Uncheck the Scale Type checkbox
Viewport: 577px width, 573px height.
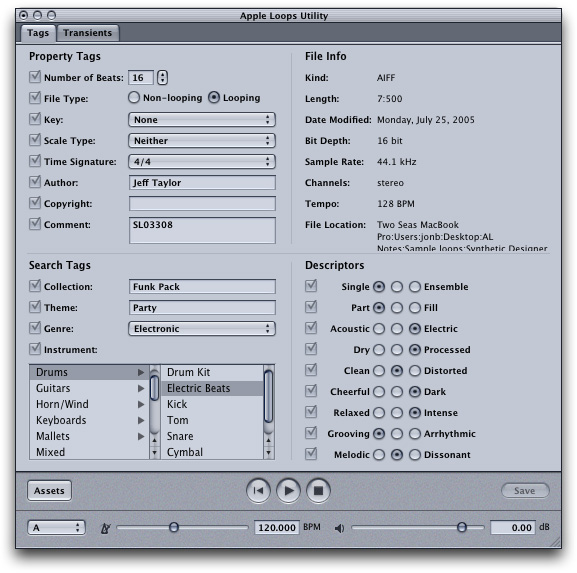pos(35,140)
